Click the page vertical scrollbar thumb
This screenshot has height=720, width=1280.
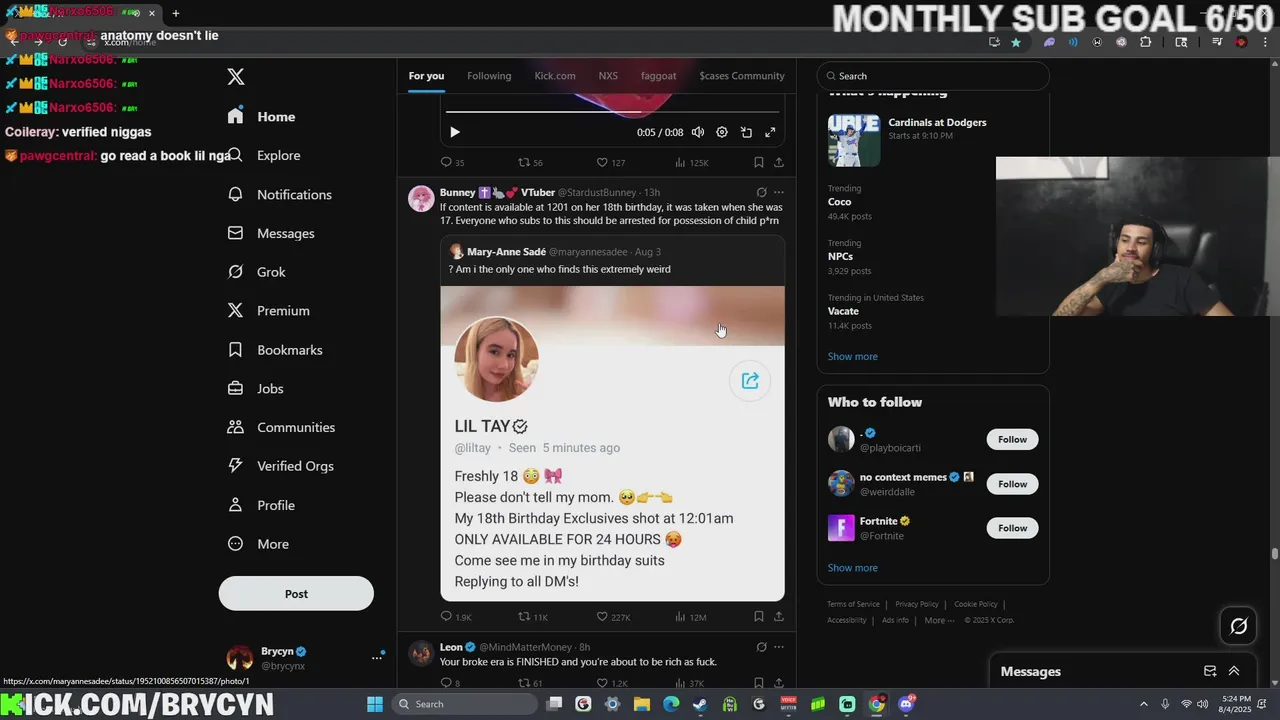[x=1275, y=553]
